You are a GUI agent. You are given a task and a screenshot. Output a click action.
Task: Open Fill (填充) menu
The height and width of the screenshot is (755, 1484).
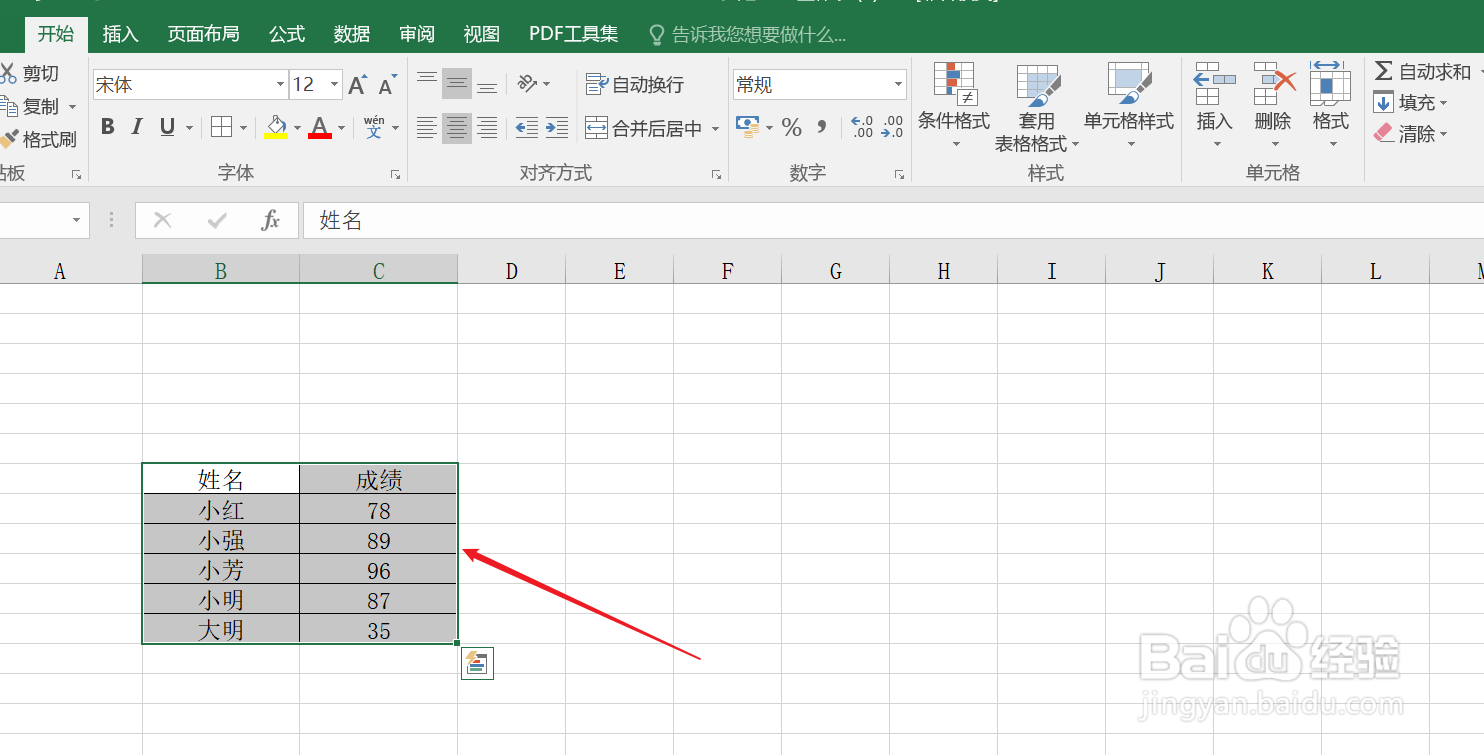pyautogui.click(x=1411, y=102)
